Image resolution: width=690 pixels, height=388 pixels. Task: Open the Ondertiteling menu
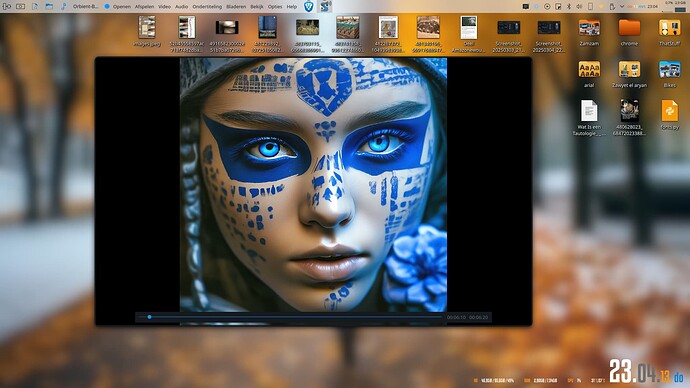pos(207,7)
